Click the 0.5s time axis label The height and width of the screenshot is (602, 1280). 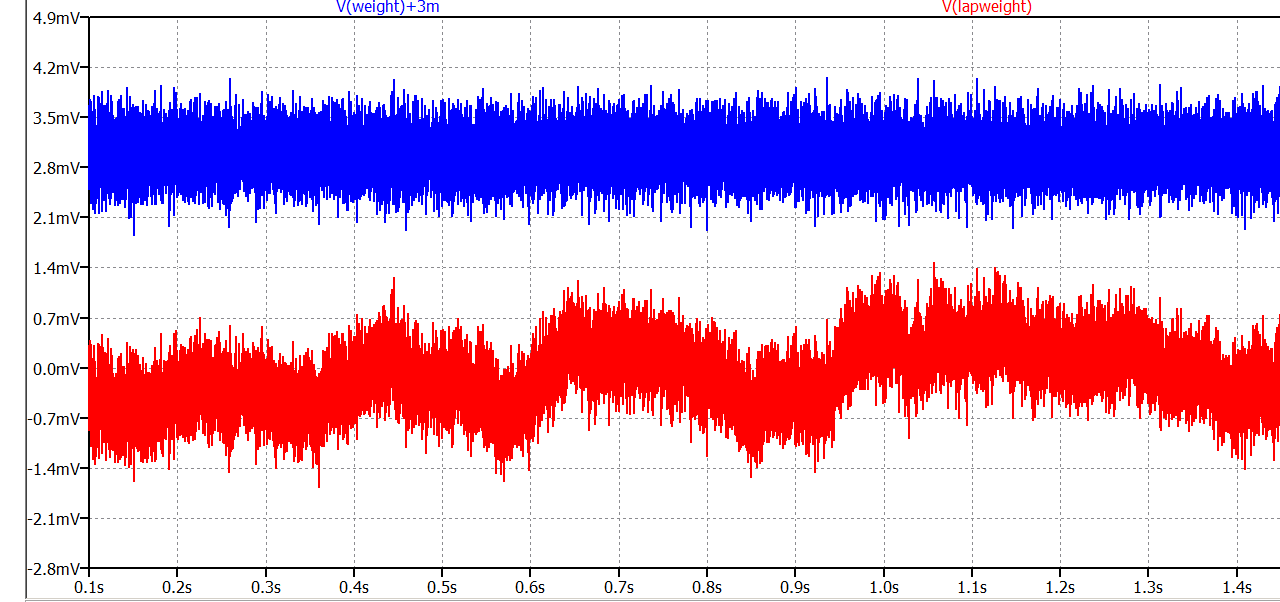(x=442, y=586)
